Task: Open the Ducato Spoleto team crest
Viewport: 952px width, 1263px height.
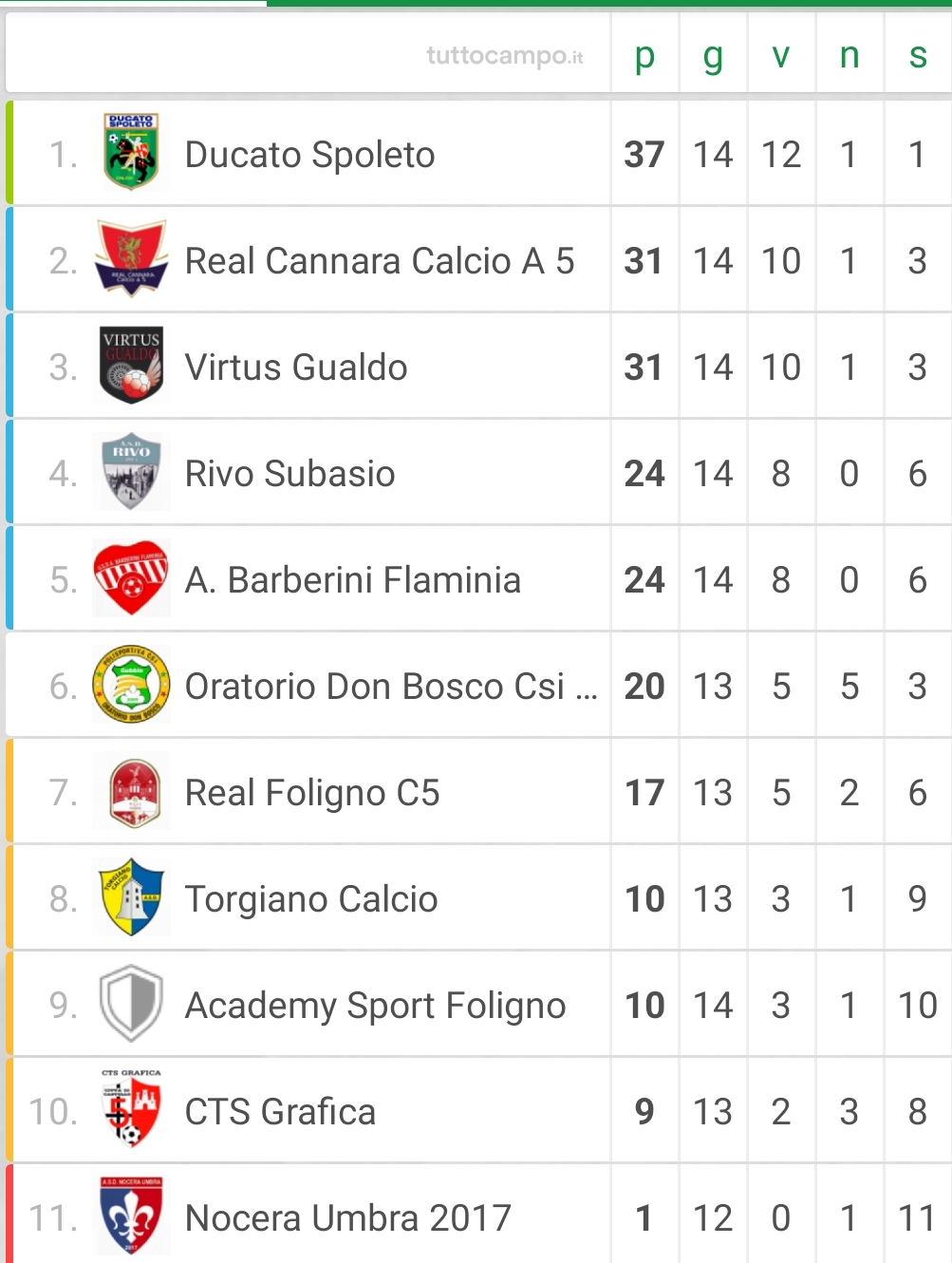Action: click(x=131, y=152)
